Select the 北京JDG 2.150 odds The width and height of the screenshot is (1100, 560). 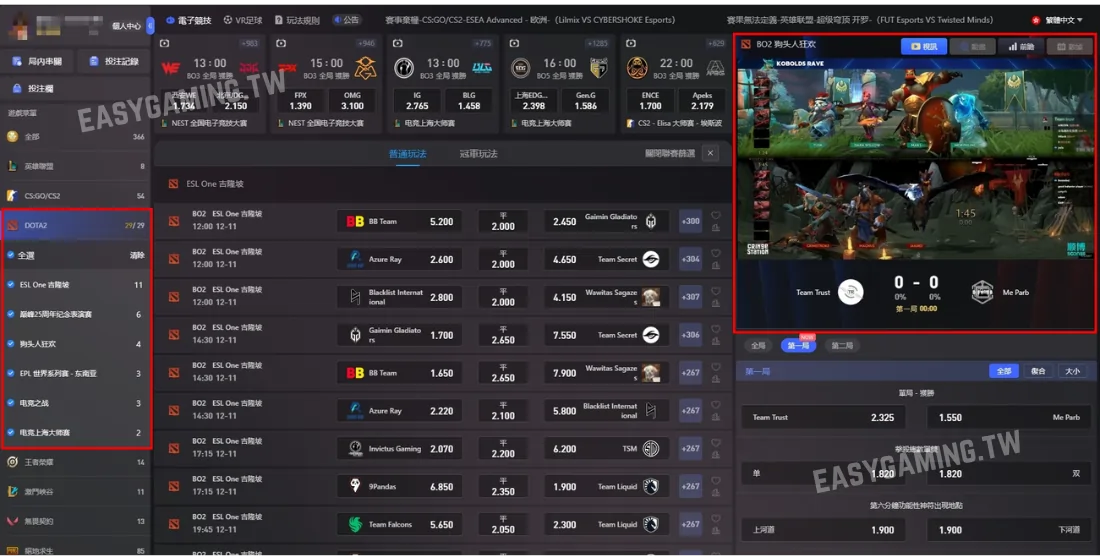[x=236, y=101]
